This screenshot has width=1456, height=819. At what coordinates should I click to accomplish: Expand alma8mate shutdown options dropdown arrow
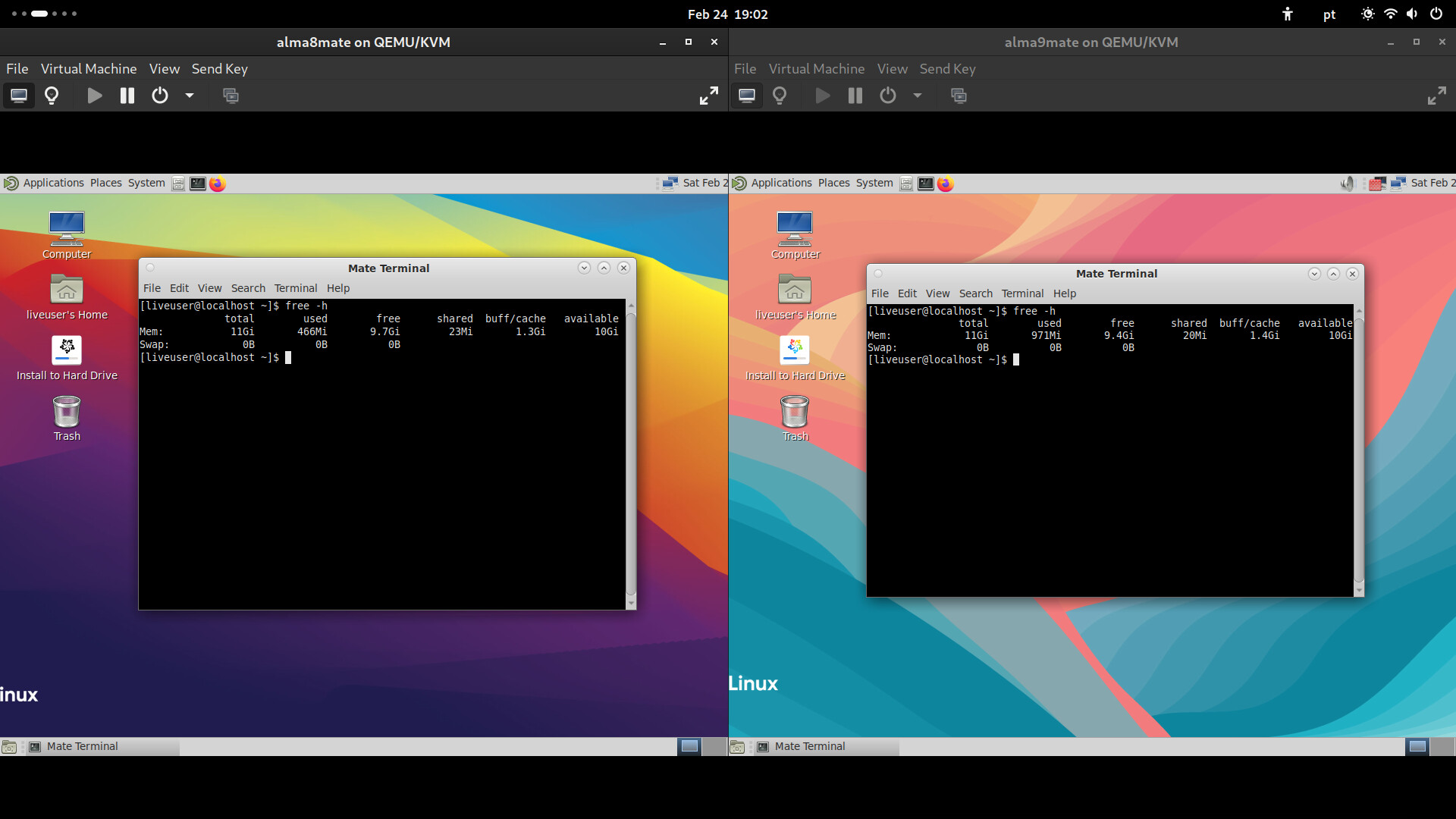pos(190,96)
